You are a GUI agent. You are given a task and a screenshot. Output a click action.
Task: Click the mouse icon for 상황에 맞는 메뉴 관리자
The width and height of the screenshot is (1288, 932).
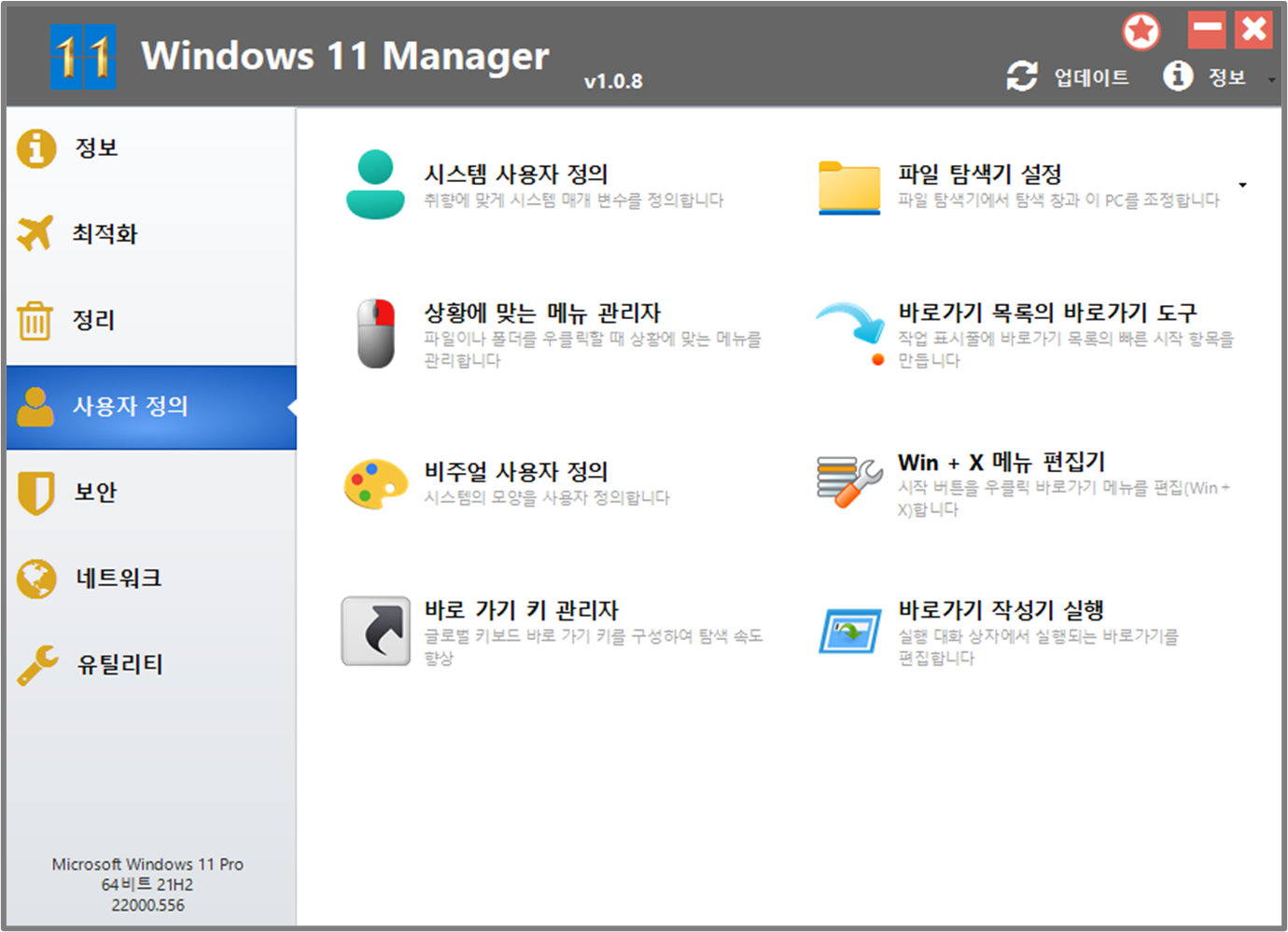[x=376, y=333]
